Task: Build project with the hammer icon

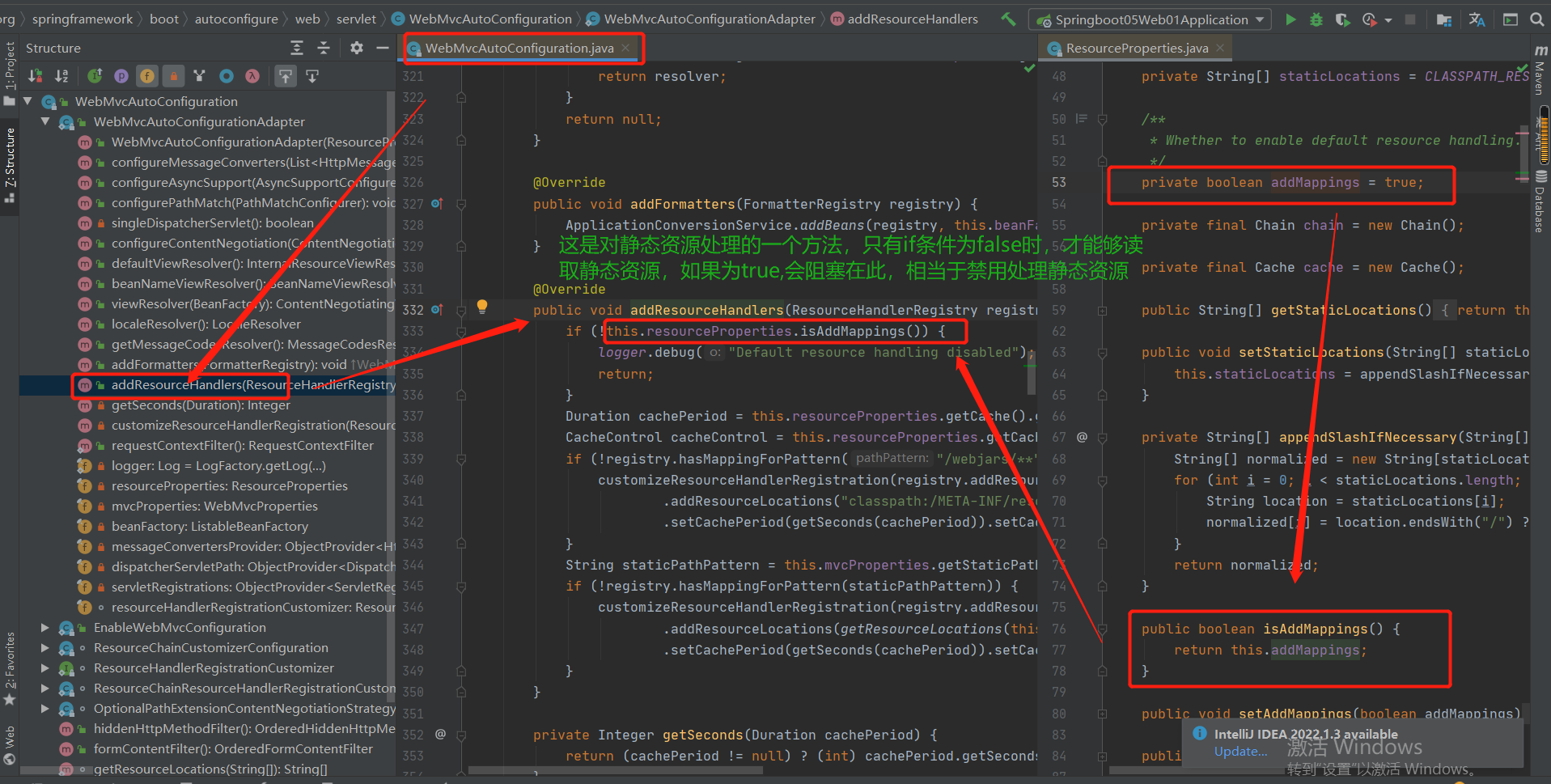Action: click(x=1008, y=19)
